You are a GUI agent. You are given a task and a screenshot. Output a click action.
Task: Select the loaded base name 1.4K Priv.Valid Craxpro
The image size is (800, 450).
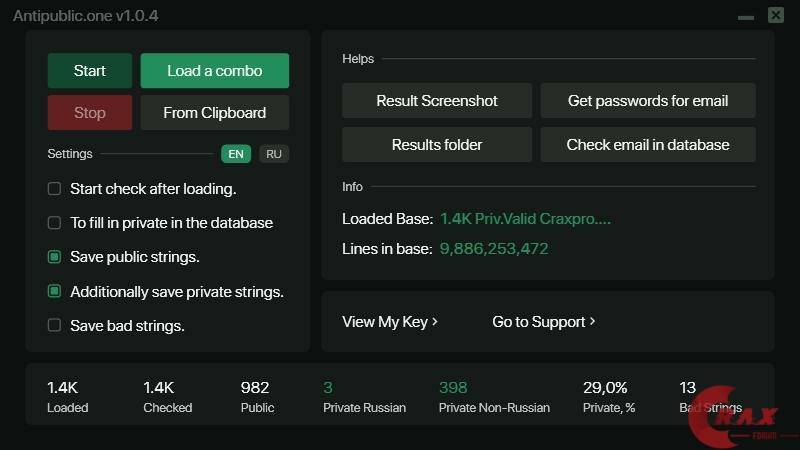[526, 219]
